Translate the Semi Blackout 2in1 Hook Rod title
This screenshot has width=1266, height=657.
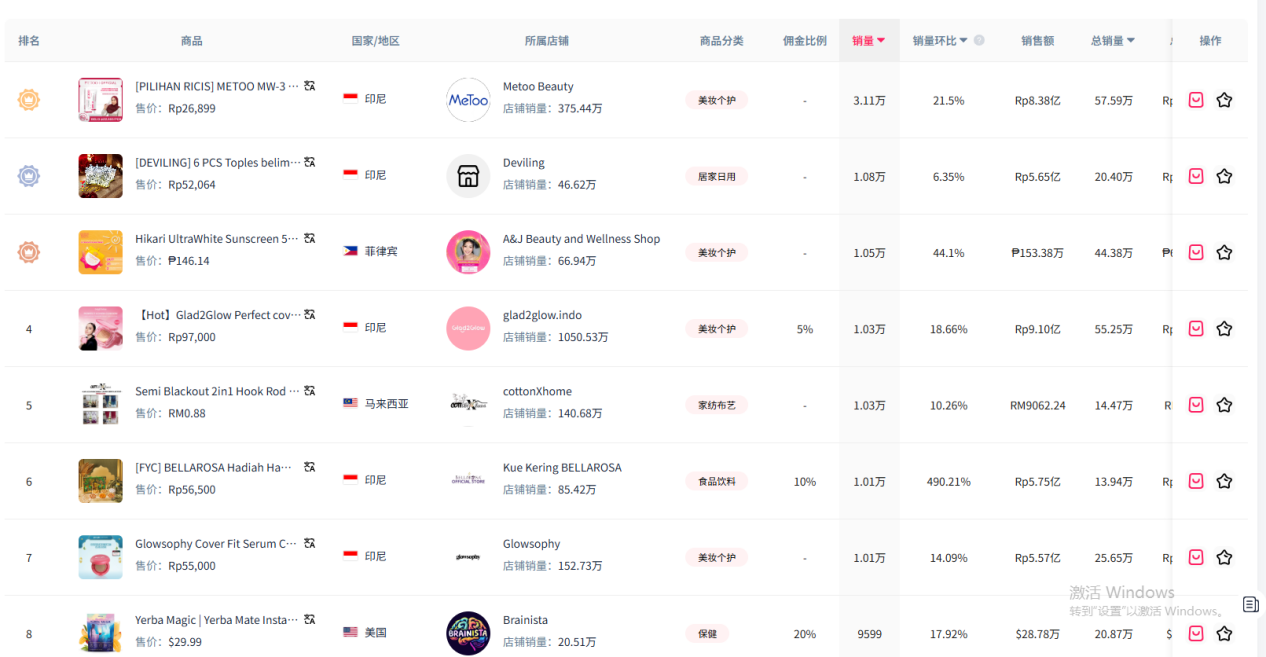(310, 391)
